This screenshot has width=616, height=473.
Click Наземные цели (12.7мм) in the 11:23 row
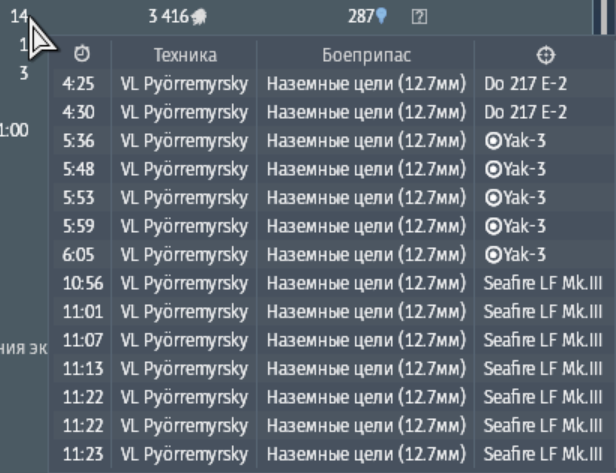pyautogui.click(x=366, y=455)
